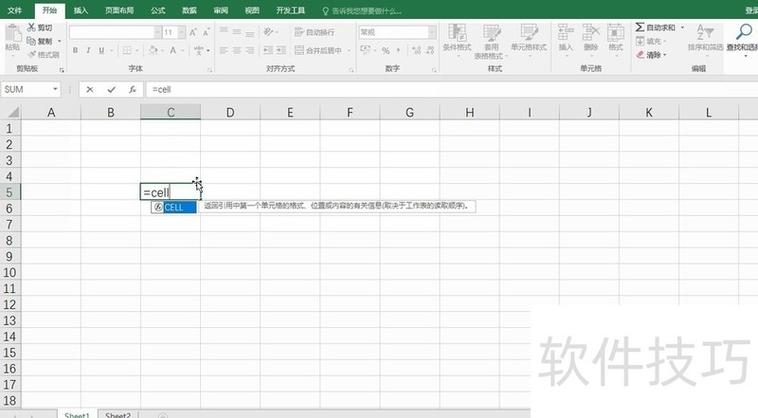This screenshot has height=418, width=758.
Task: Click the Tell Me search box
Action: 362,11
